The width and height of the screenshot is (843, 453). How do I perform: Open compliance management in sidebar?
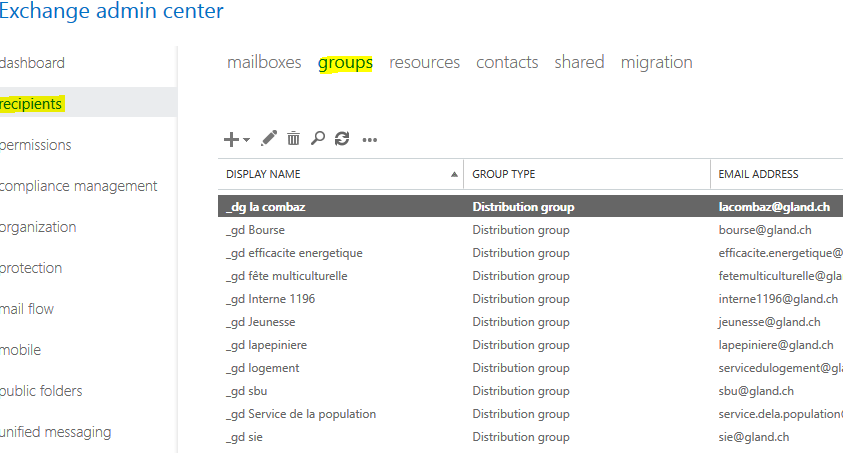coord(79,186)
